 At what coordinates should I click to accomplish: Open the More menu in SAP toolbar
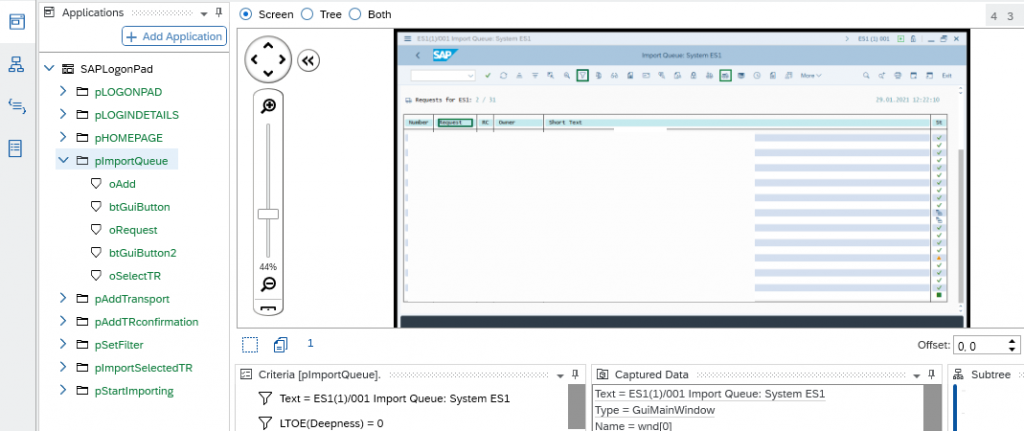coord(810,76)
